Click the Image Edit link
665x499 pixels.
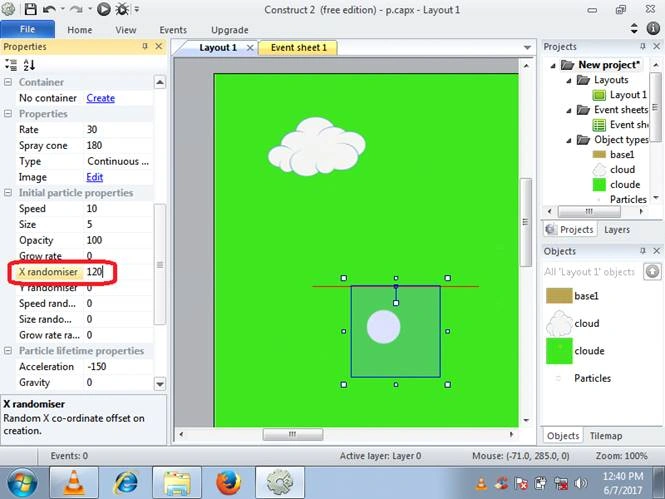tap(95, 177)
